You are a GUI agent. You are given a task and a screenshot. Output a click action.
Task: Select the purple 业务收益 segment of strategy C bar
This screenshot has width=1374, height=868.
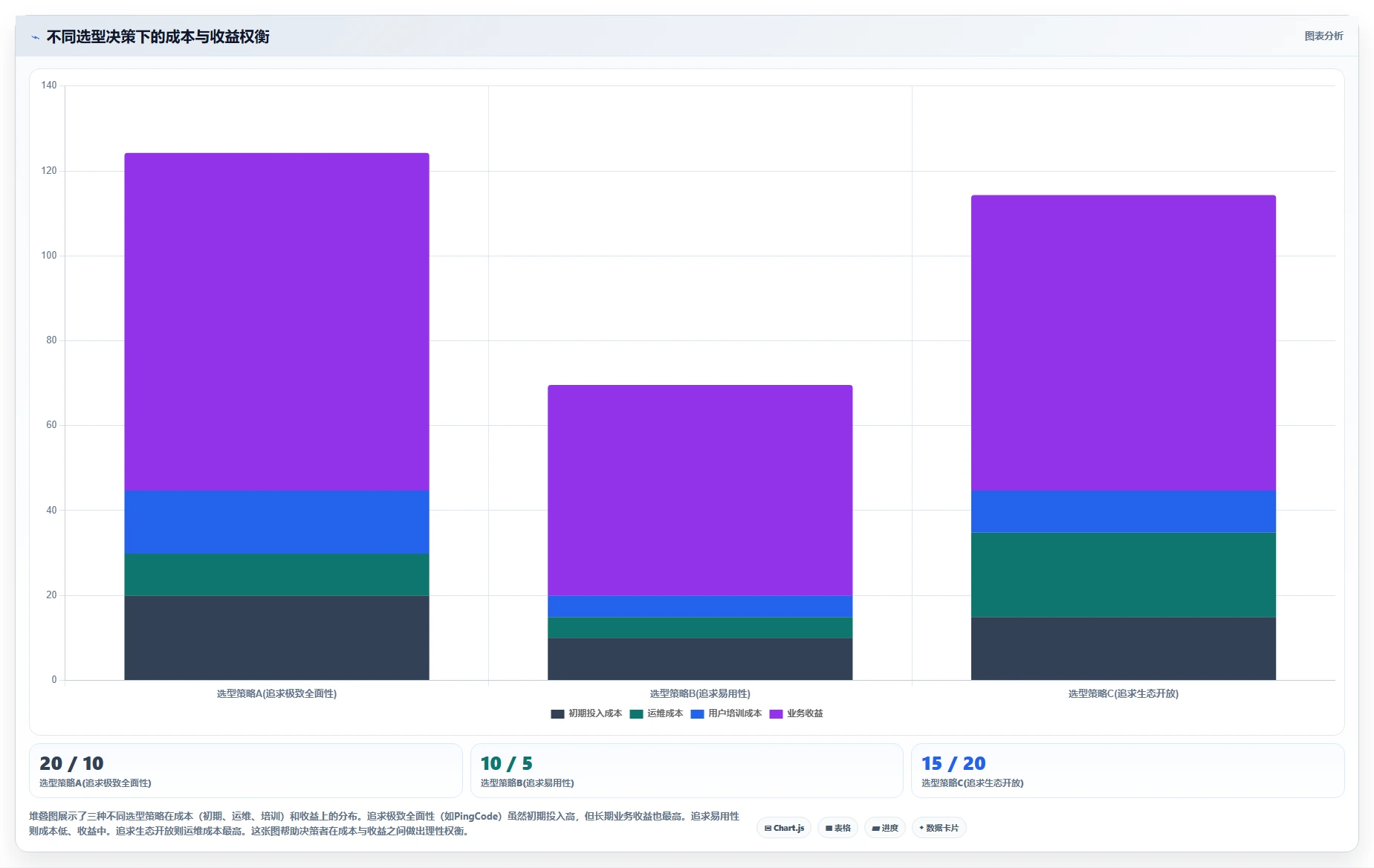click(x=1124, y=343)
